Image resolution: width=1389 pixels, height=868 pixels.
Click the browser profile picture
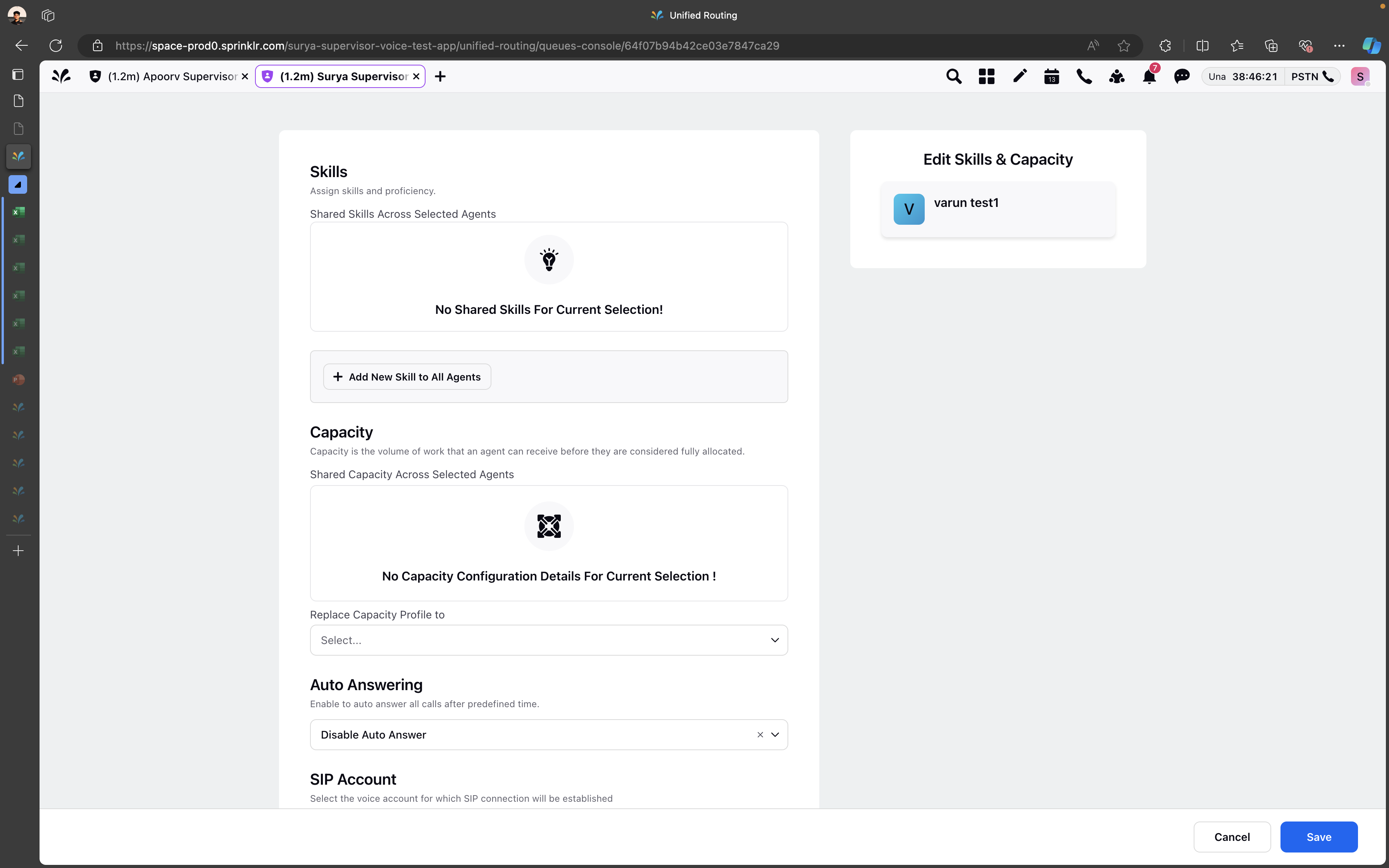pyautogui.click(x=17, y=15)
